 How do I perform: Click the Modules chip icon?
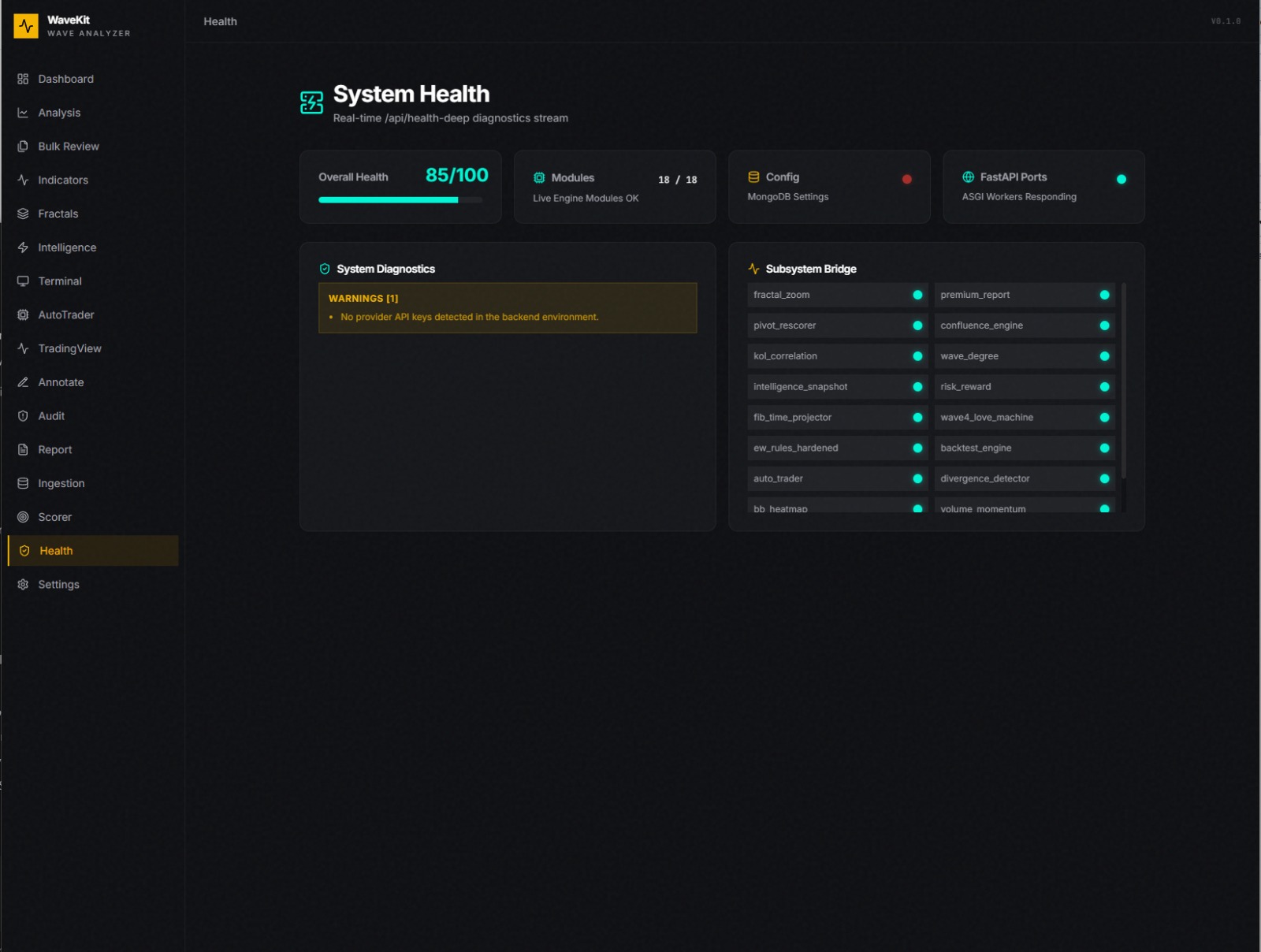click(539, 177)
